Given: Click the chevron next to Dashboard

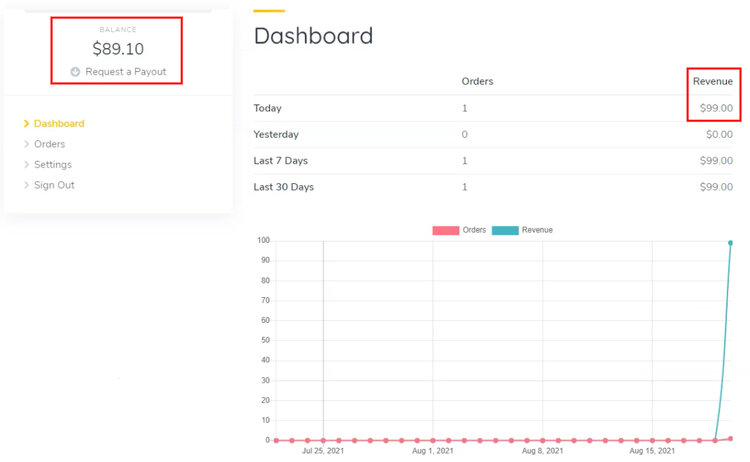Looking at the screenshot, I should click(x=26, y=123).
